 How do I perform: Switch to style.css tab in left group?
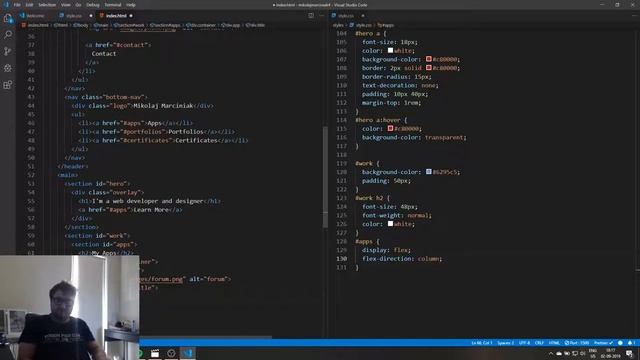[x=74, y=16]
